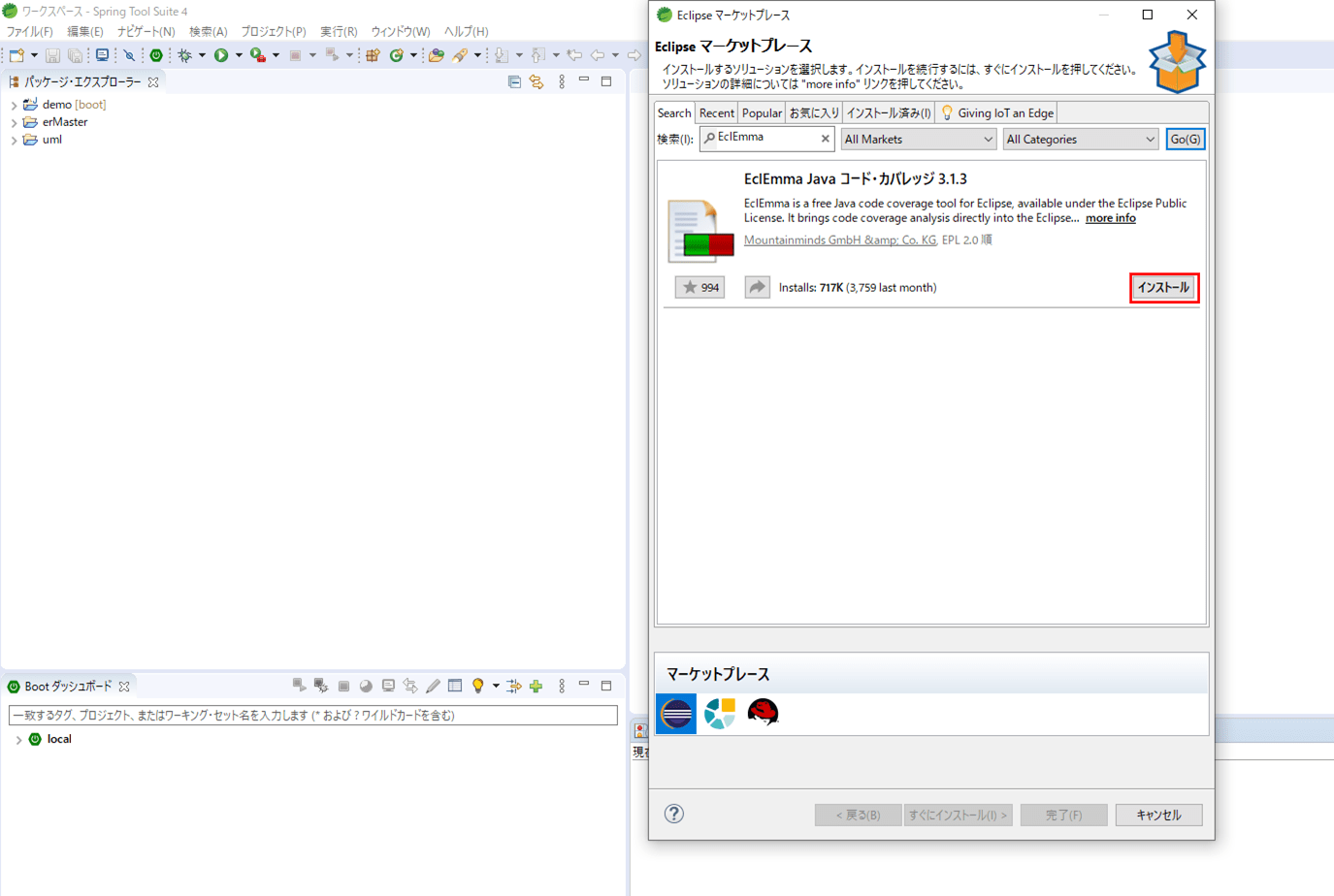
Task: Open the Console terminal toolbar icon
Action: [x=102, y=55]
